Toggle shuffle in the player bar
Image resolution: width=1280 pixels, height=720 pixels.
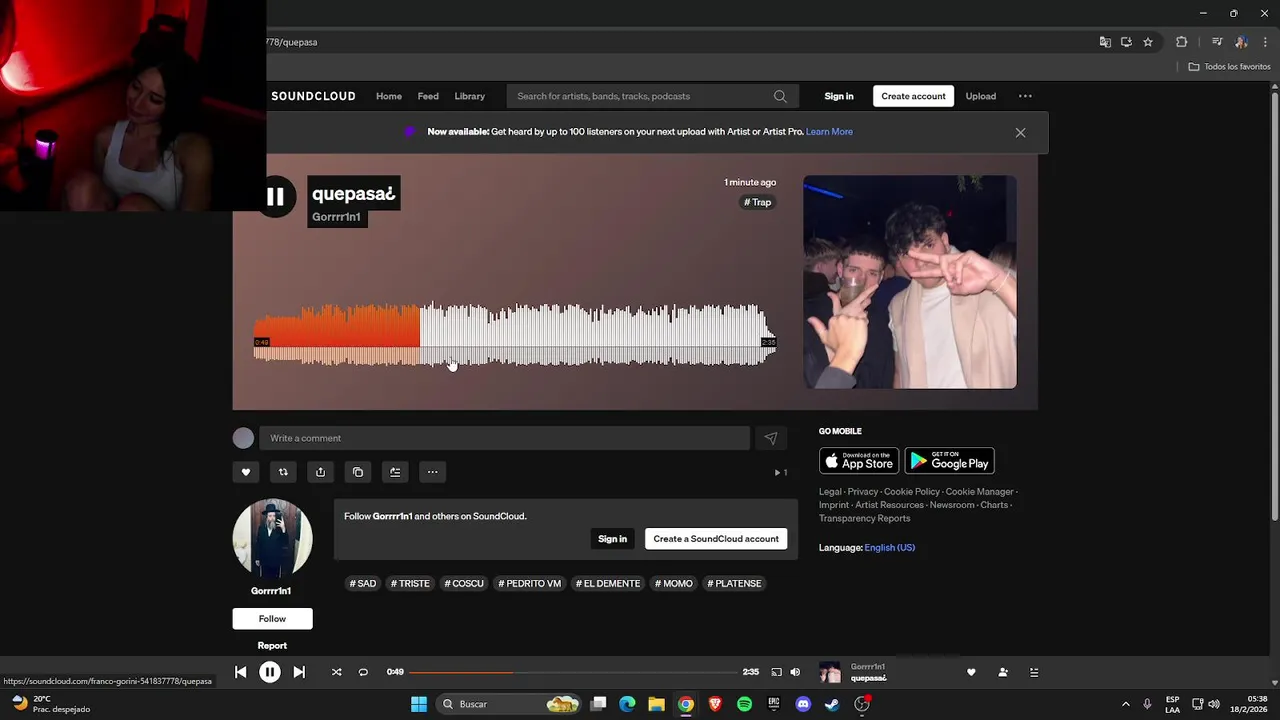point(336,673)
